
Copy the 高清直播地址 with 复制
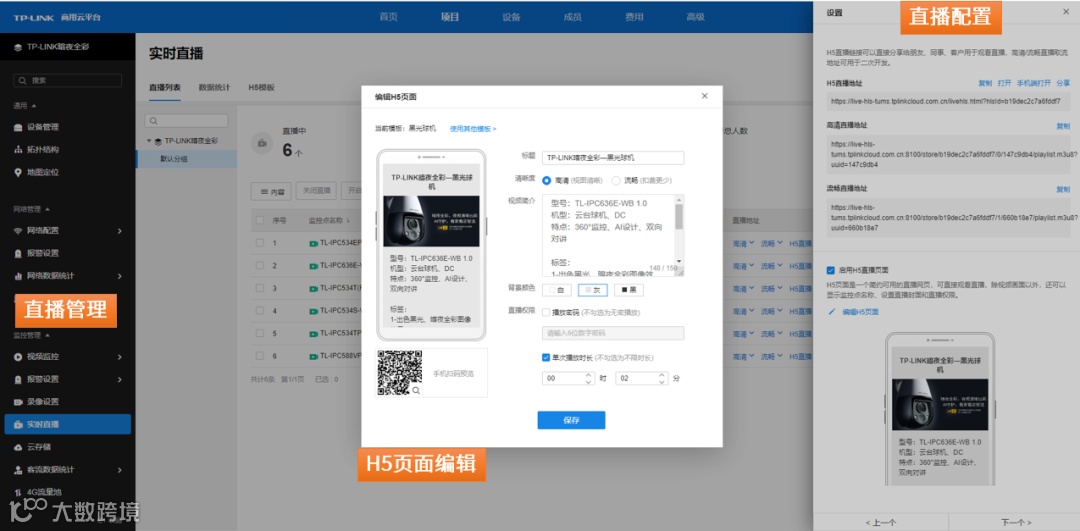(1063, 126)
